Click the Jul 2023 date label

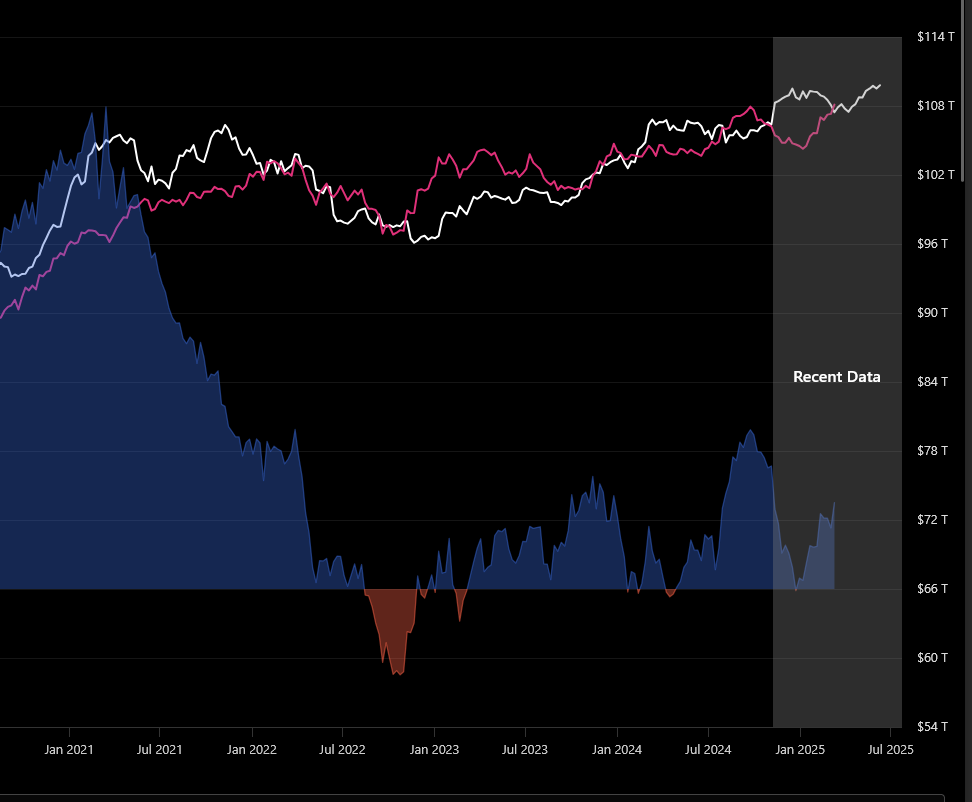(x=524, y=750)
